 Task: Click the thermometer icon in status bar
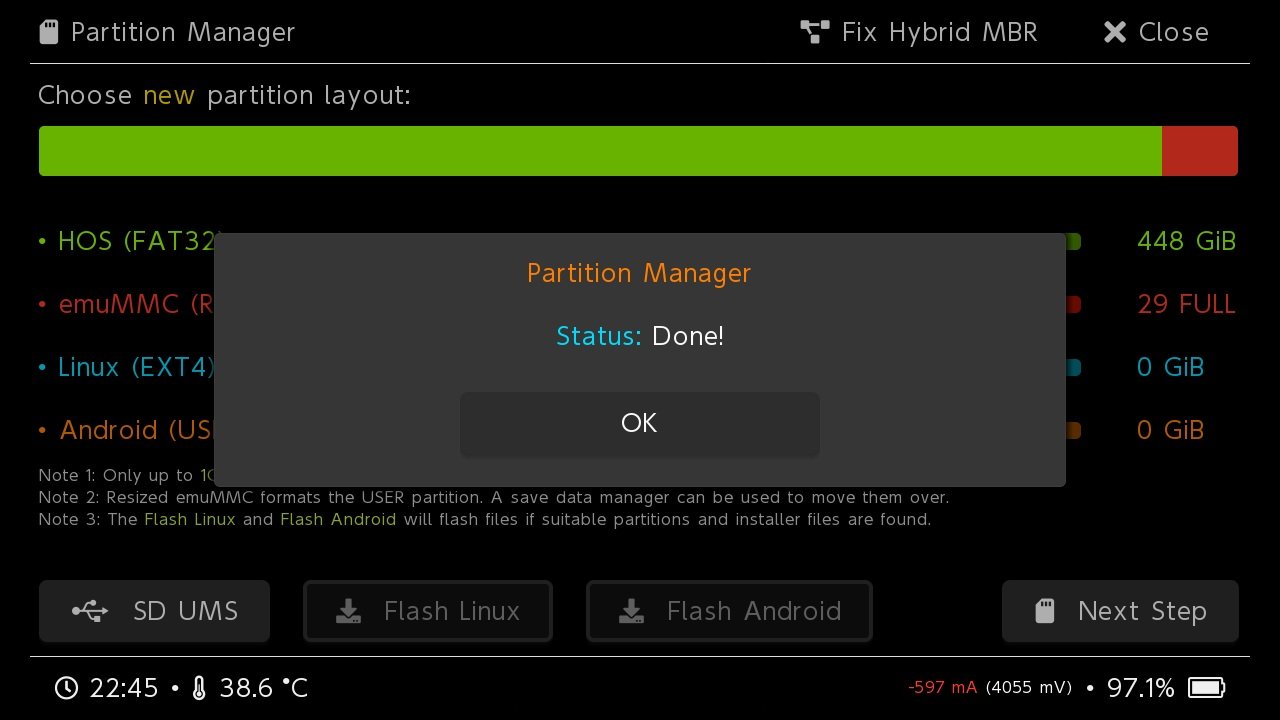pyautogui.click(x=199, y=688)
